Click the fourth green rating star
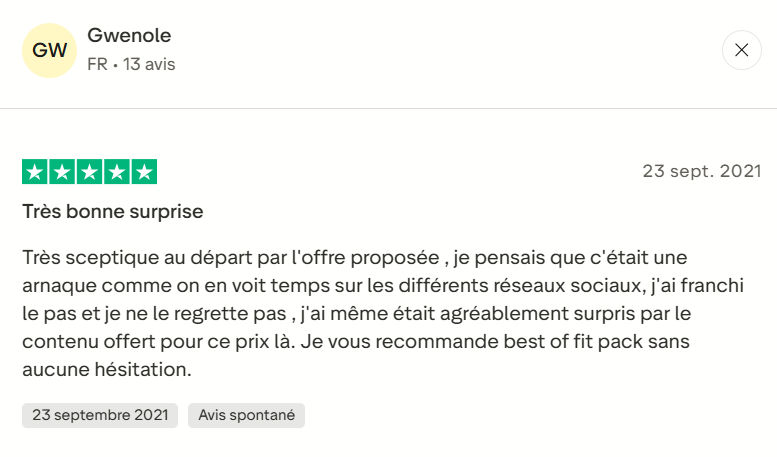The height and width of the screenshot is (457, 777). 117,172
